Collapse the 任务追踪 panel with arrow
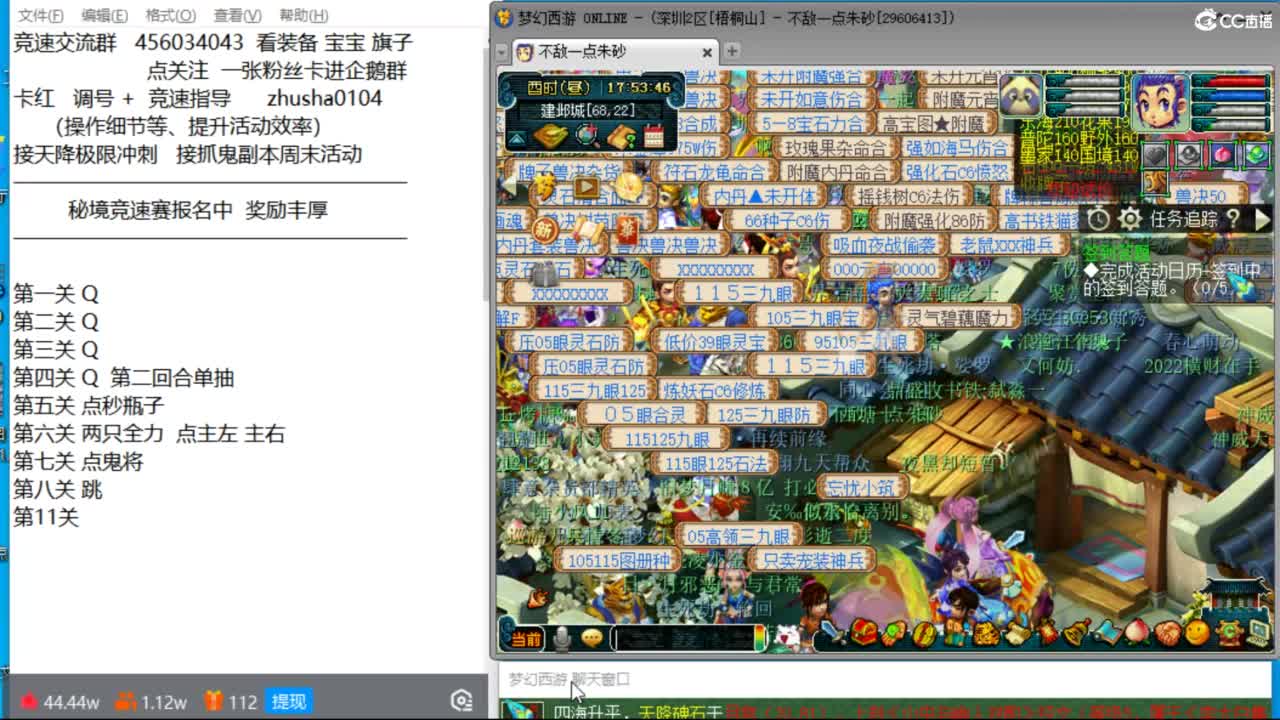Image resolution: width=1280 pixels, height=720 pixels. pyautogui.click(x=1261, y=219)
